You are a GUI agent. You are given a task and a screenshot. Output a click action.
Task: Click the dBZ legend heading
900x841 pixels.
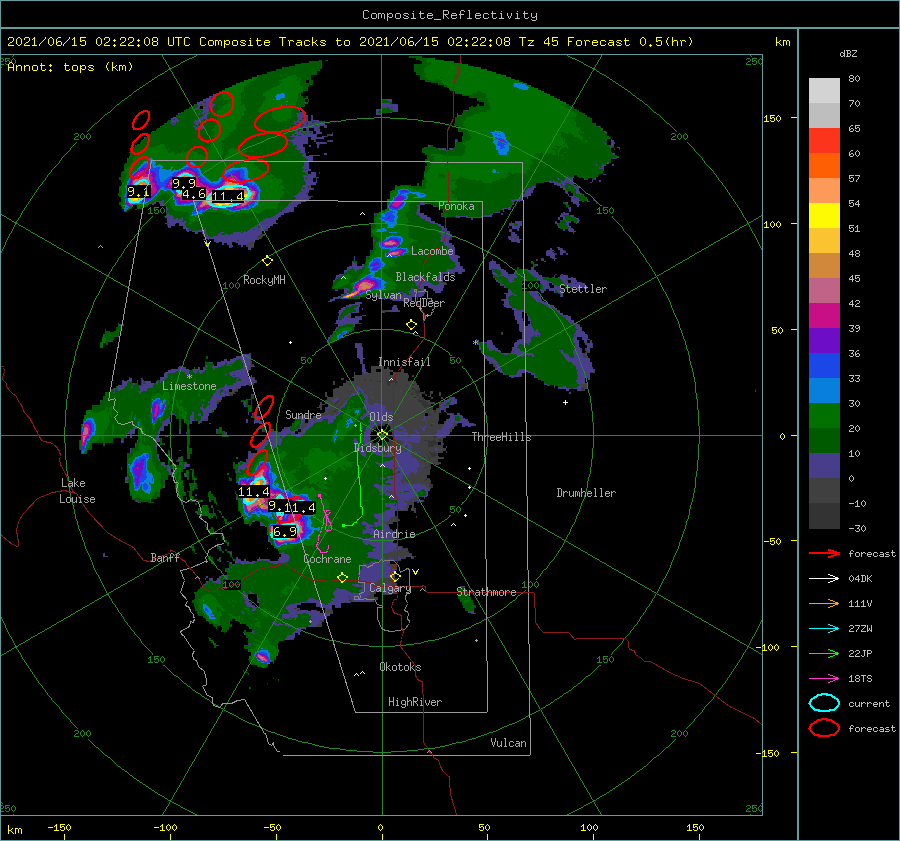click(848, 53)
